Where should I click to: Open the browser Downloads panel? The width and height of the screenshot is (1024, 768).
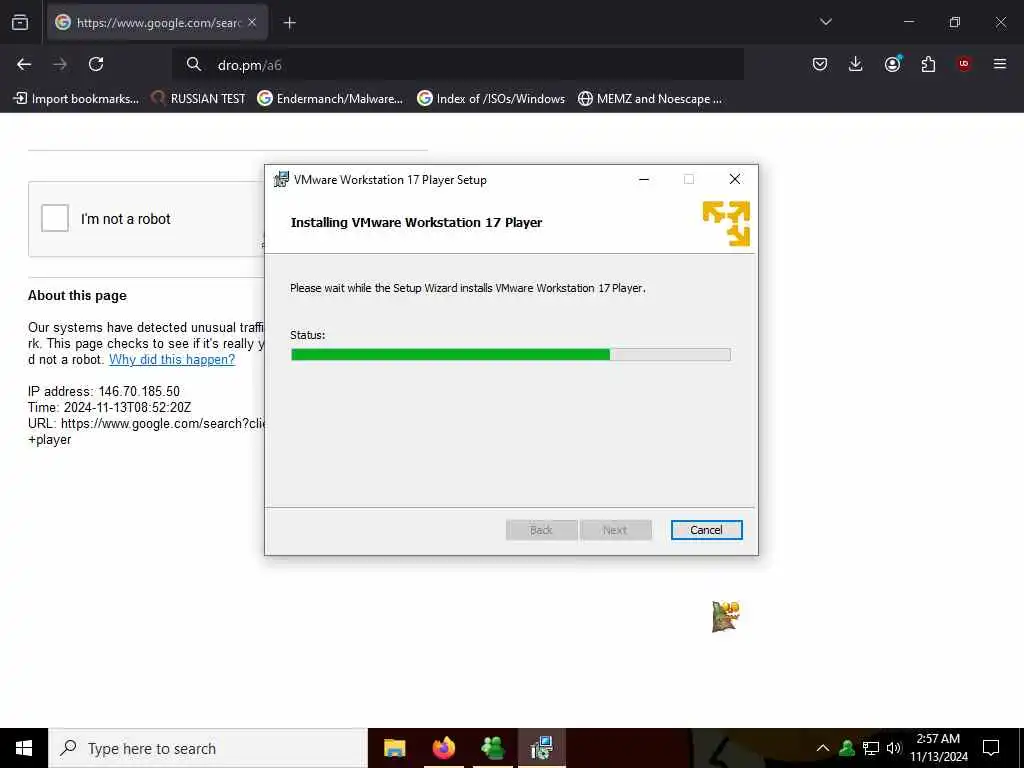pos(856,64)
